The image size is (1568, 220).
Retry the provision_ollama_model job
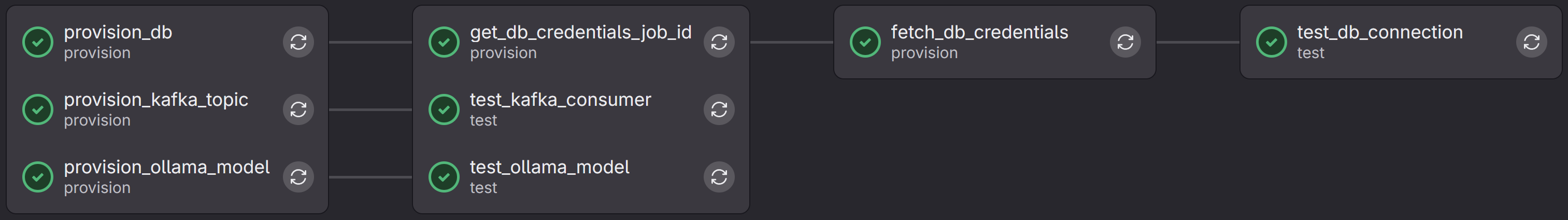point(298,177)
